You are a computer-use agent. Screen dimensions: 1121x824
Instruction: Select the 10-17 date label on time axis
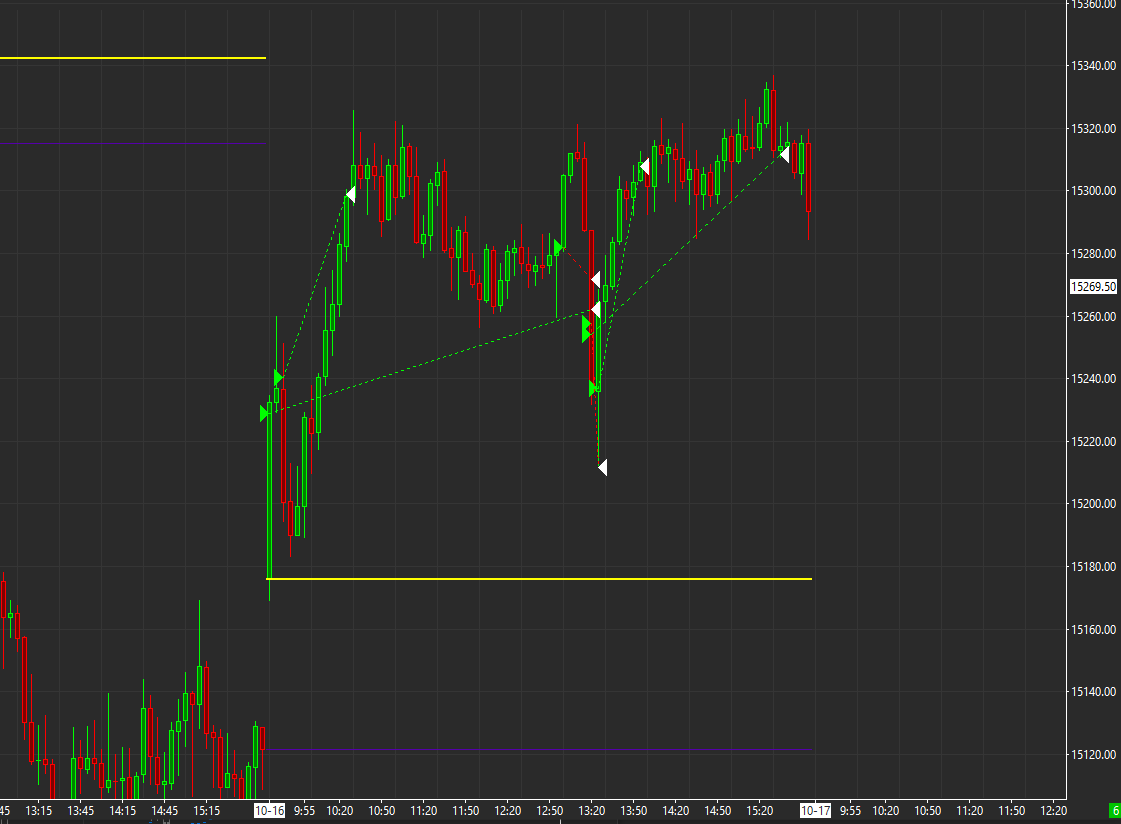click(815, 810)
